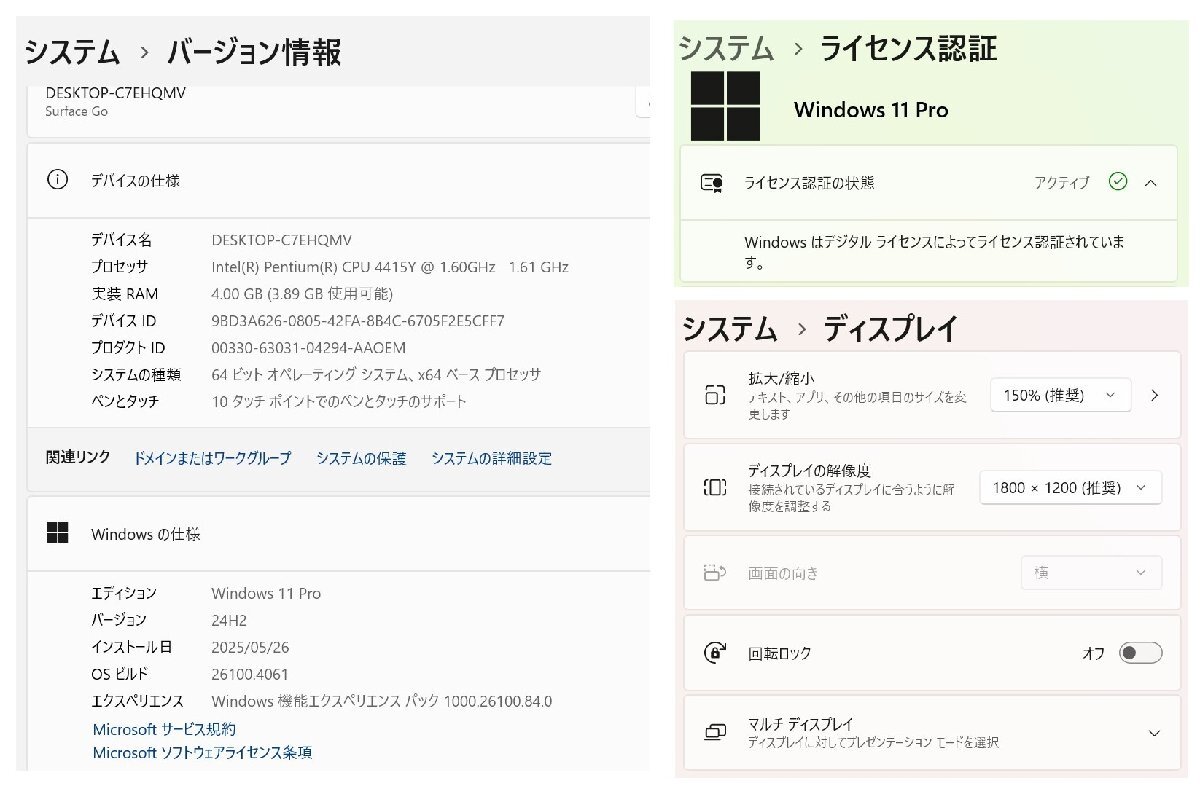Go to システム from バージョン情報 breadcrumb
The width and height of the screenshot is (1200, 794).
click(72, 51)
